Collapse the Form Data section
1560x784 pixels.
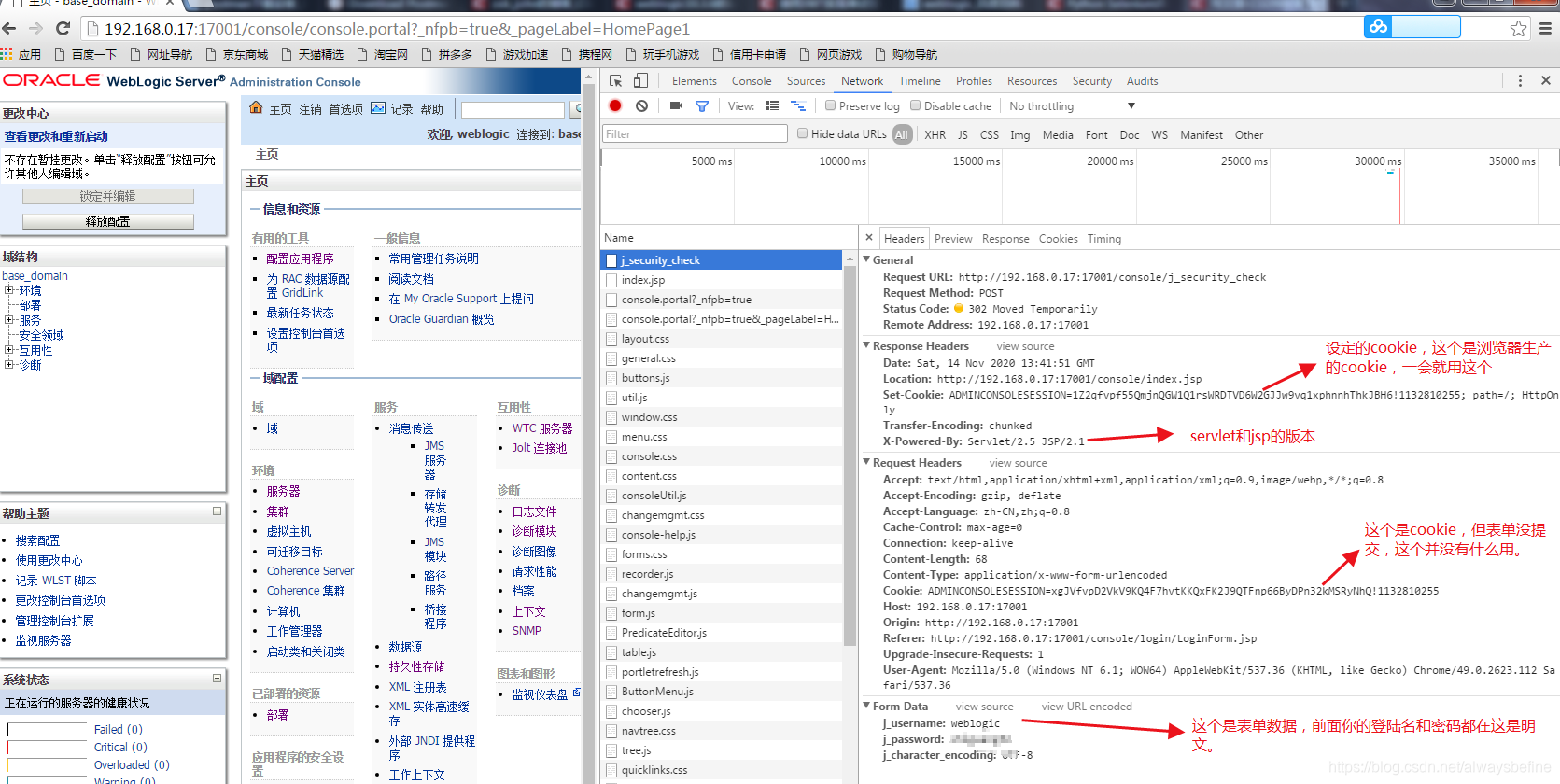coord(866,706)
